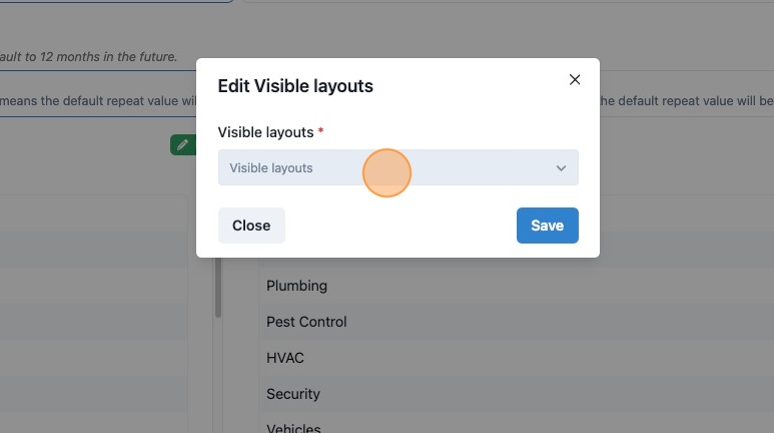Click the 12 months in the future note
This screenshot has width=774, height=433.
point(88,57)
